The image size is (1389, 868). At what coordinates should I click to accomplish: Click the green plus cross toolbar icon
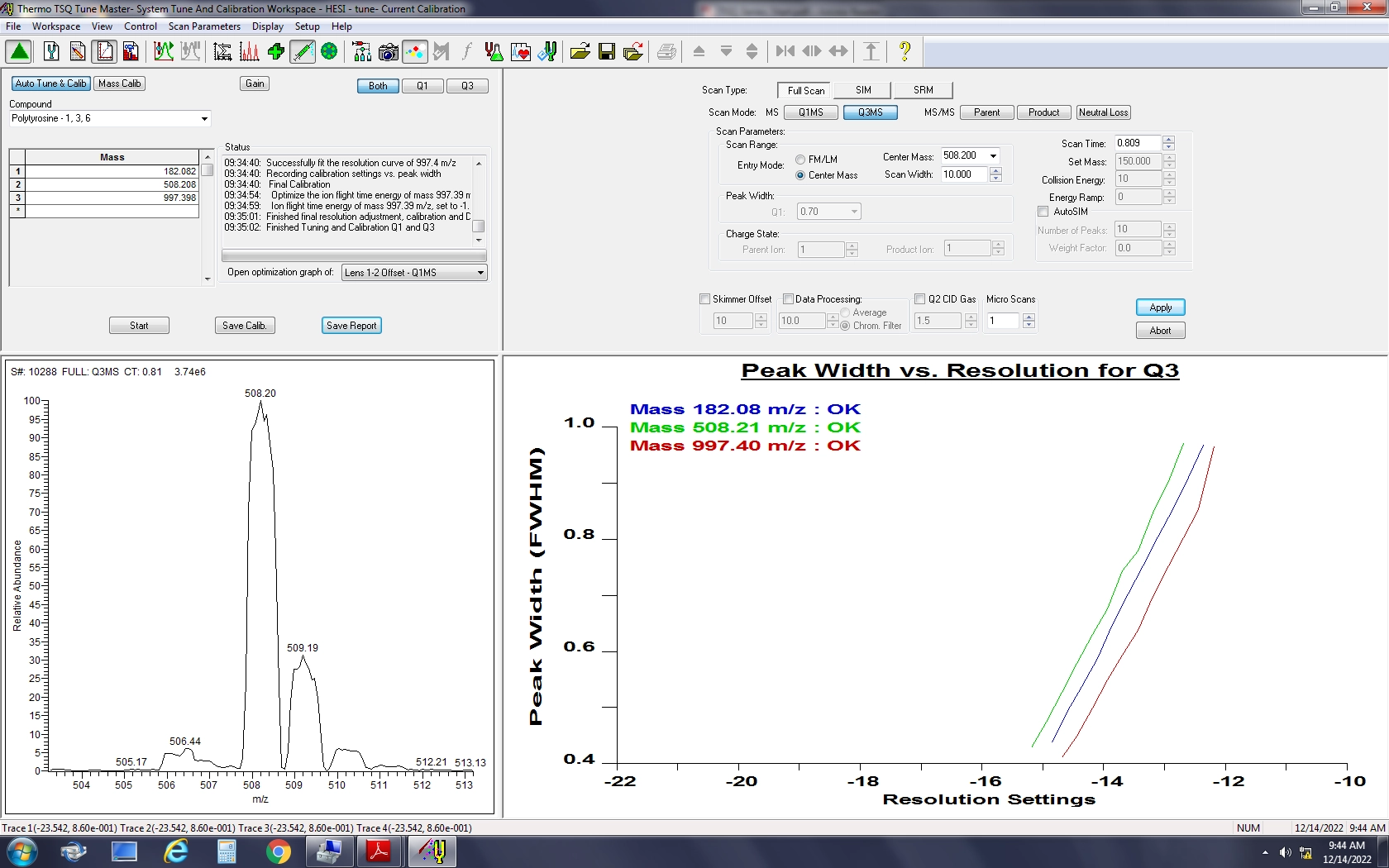(x=276, y=52)
